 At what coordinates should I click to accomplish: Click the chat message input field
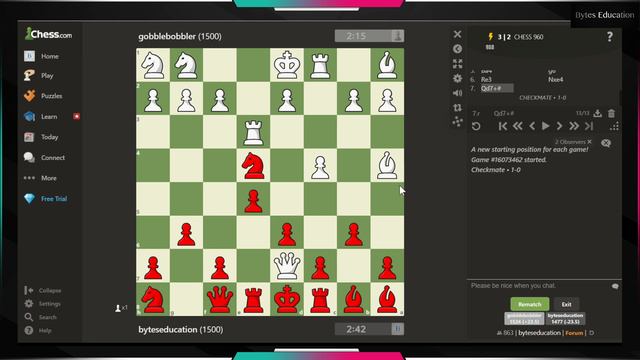539,286
